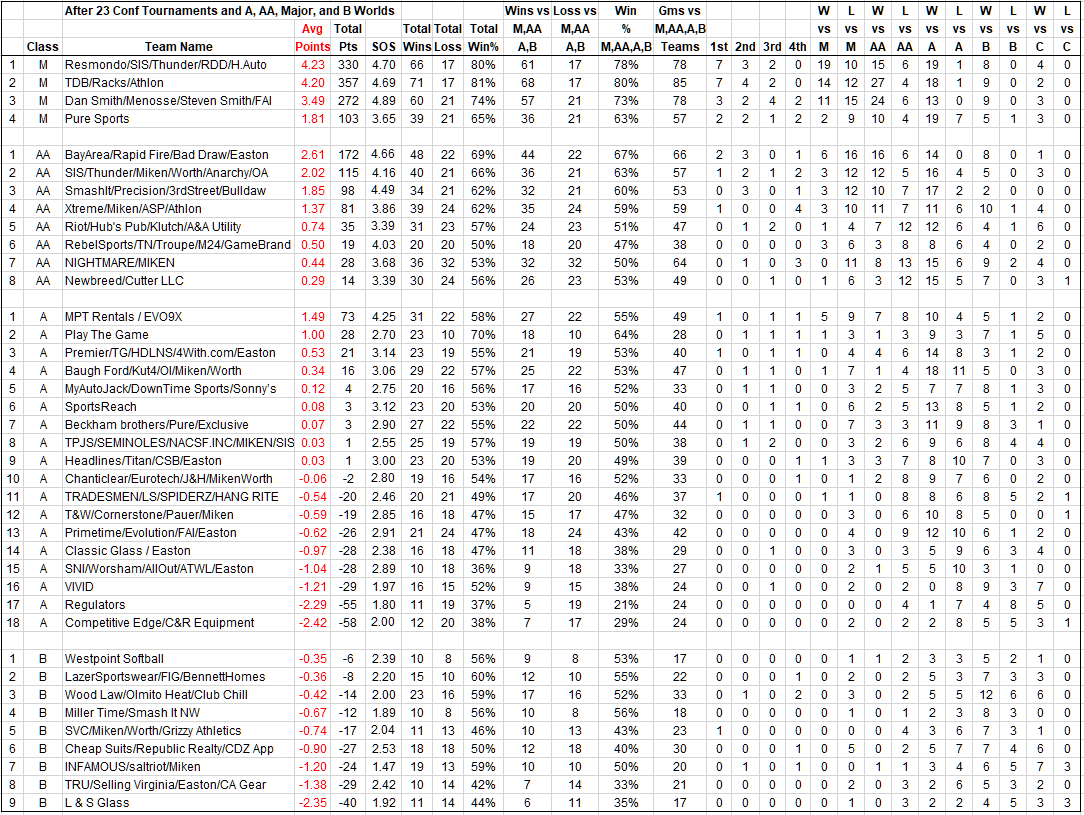1084x815 pixels.
Task: Click 'RebelSports/TN/Troupe/M24/GameBrand' cell
Action: click(178, 245)
